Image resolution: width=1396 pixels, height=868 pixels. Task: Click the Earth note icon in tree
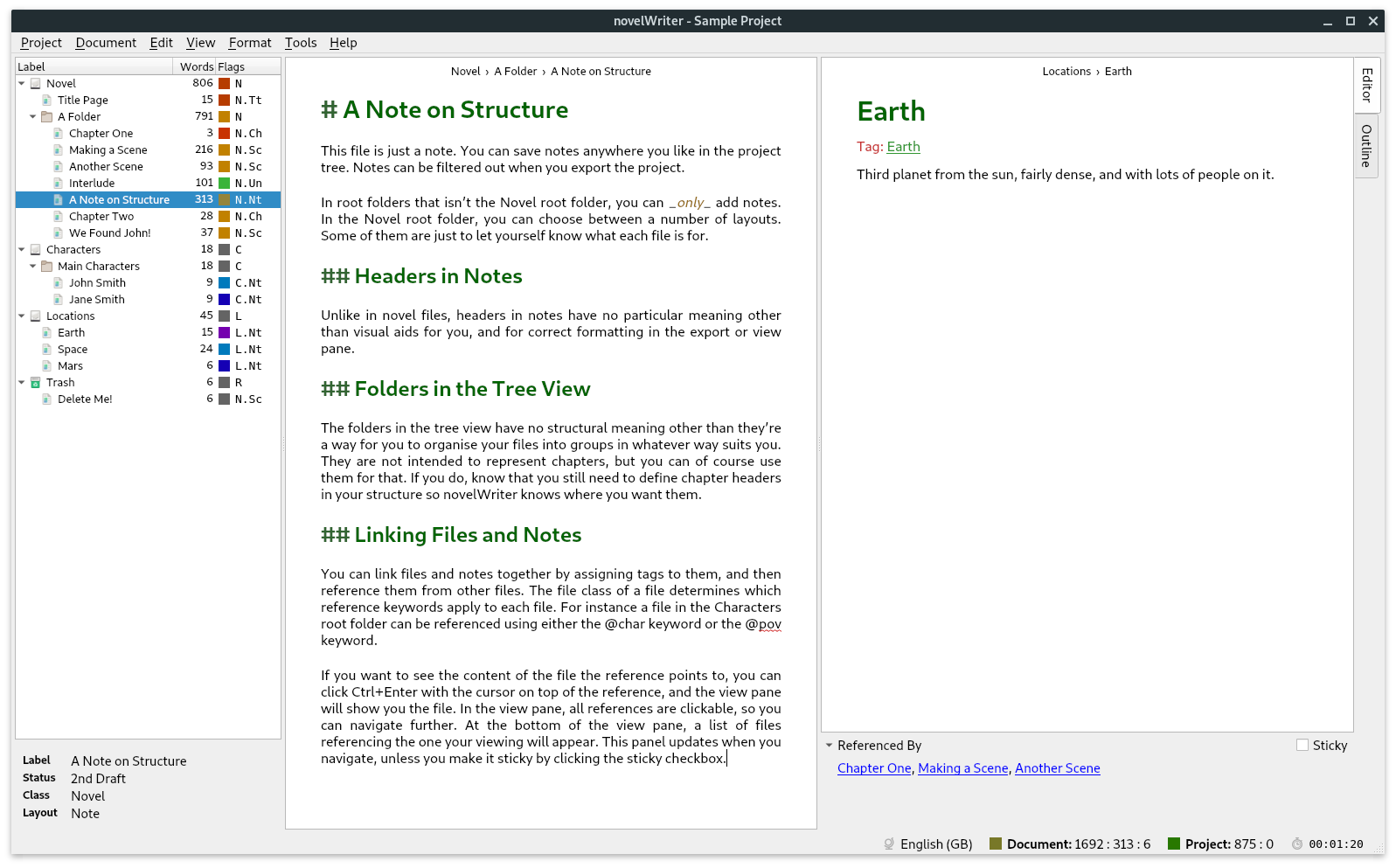click(x=47, y=333)
